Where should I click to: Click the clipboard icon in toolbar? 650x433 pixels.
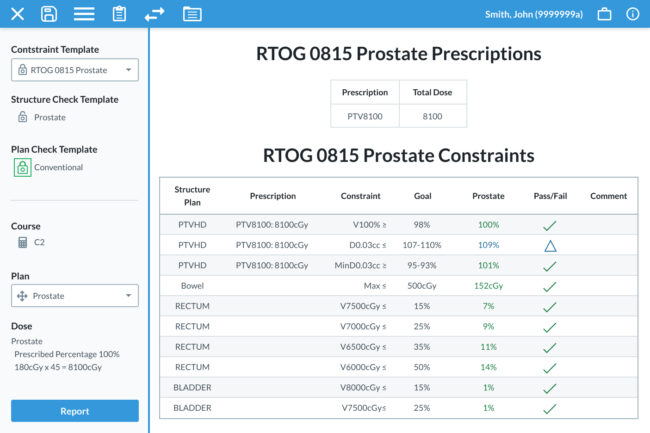119,14
